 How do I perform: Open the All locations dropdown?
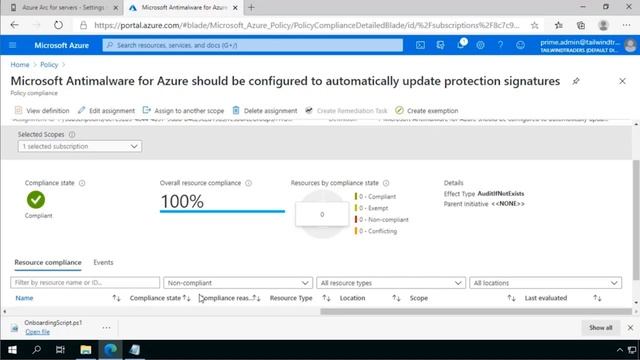tap(546, 283)
